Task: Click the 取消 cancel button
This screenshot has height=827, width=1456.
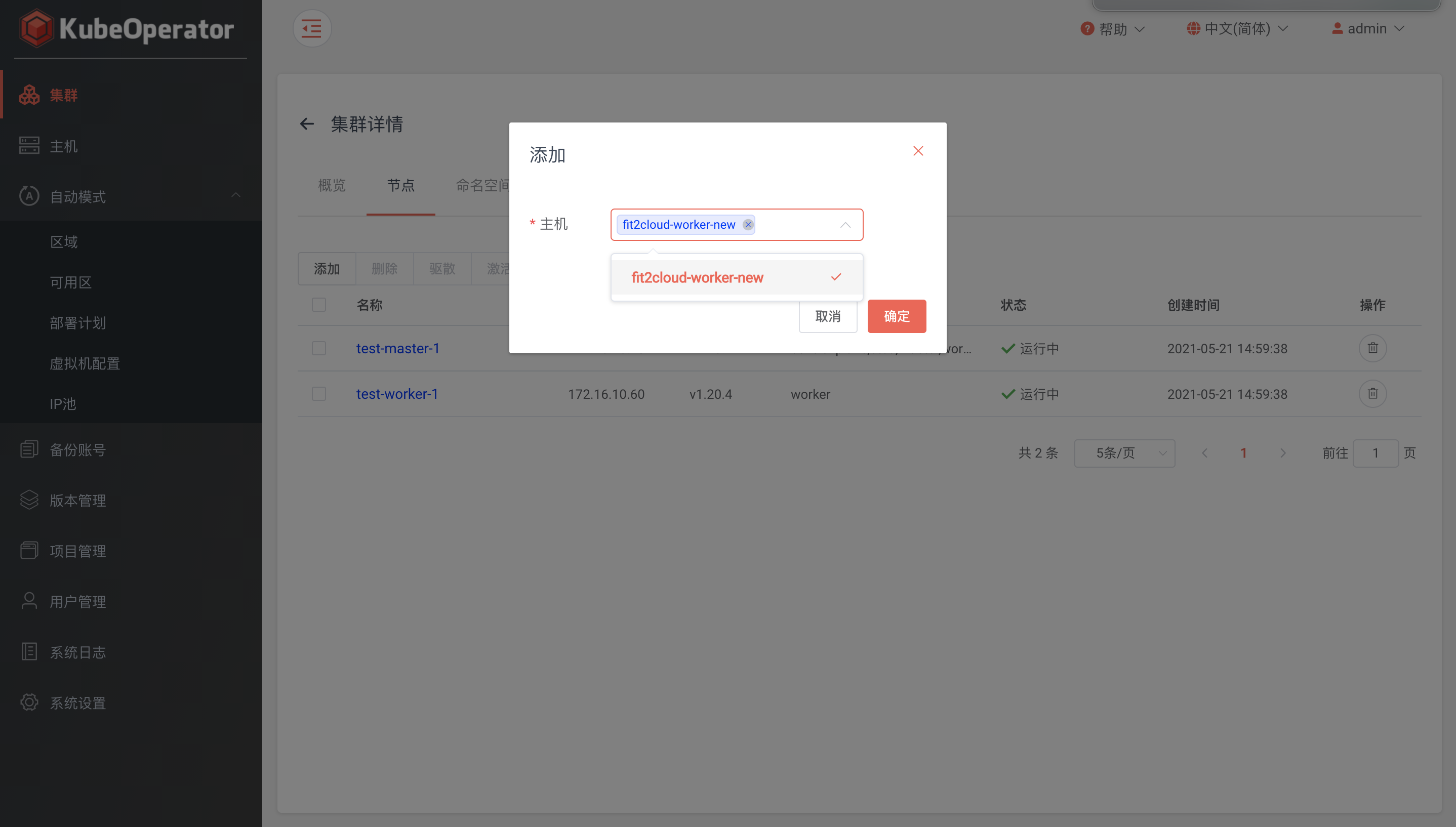Action: pyautogui.click(x=827, y=316)
